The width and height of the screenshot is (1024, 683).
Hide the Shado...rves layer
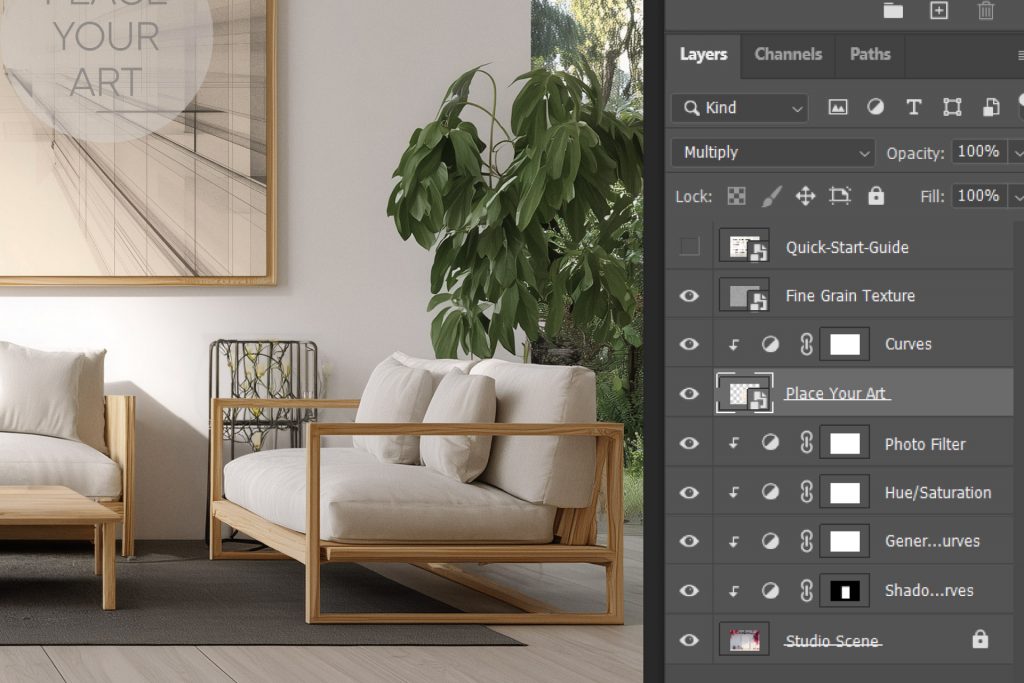pos(689,591)
